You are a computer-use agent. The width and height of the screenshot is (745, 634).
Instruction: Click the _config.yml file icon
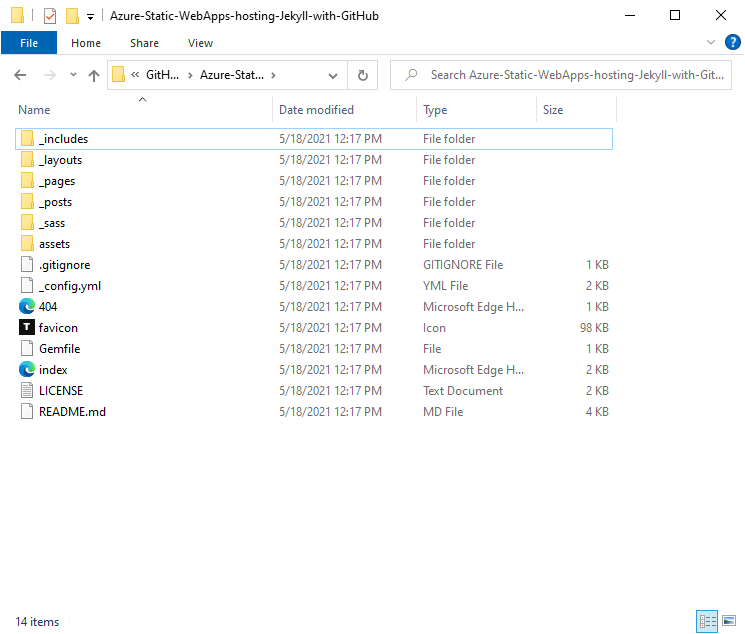(x=27, y=285)
